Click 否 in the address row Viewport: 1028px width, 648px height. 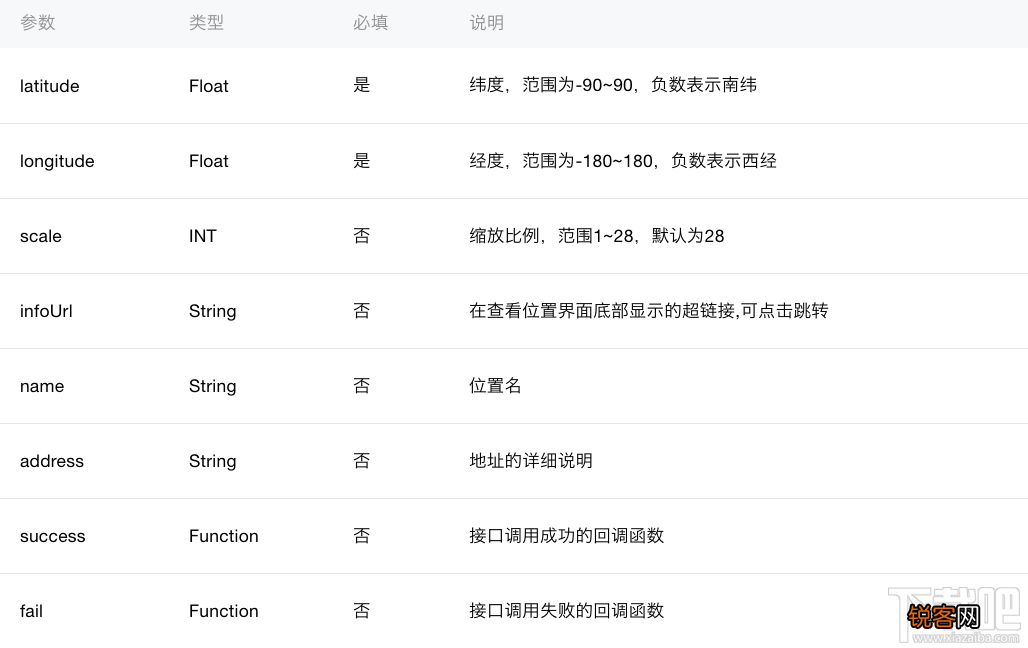(x=362, y=460)
